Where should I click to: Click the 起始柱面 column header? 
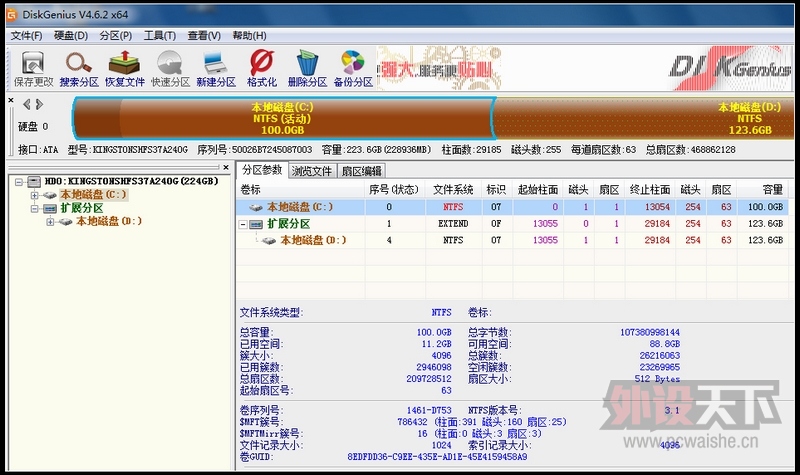tap(538, 190)
